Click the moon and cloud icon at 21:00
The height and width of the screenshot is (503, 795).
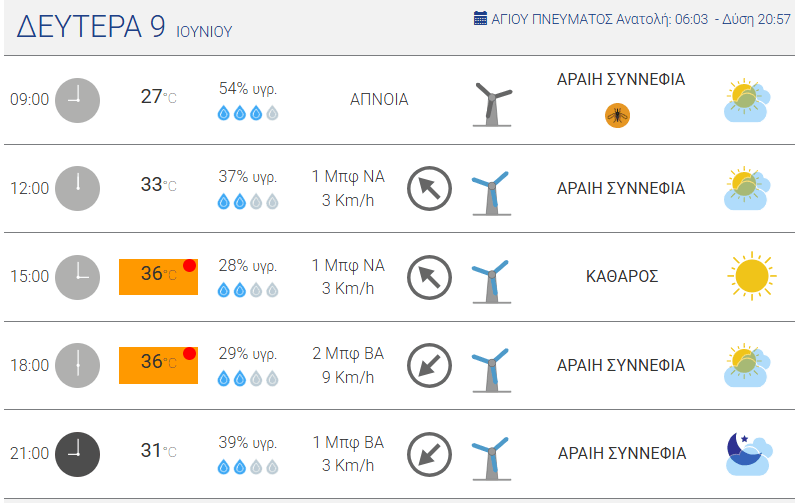(x=749, y=454)
